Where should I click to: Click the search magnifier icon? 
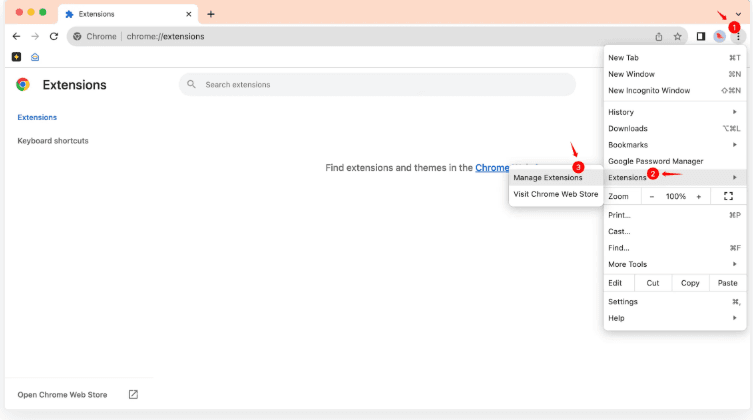click(x=191, y=84)
